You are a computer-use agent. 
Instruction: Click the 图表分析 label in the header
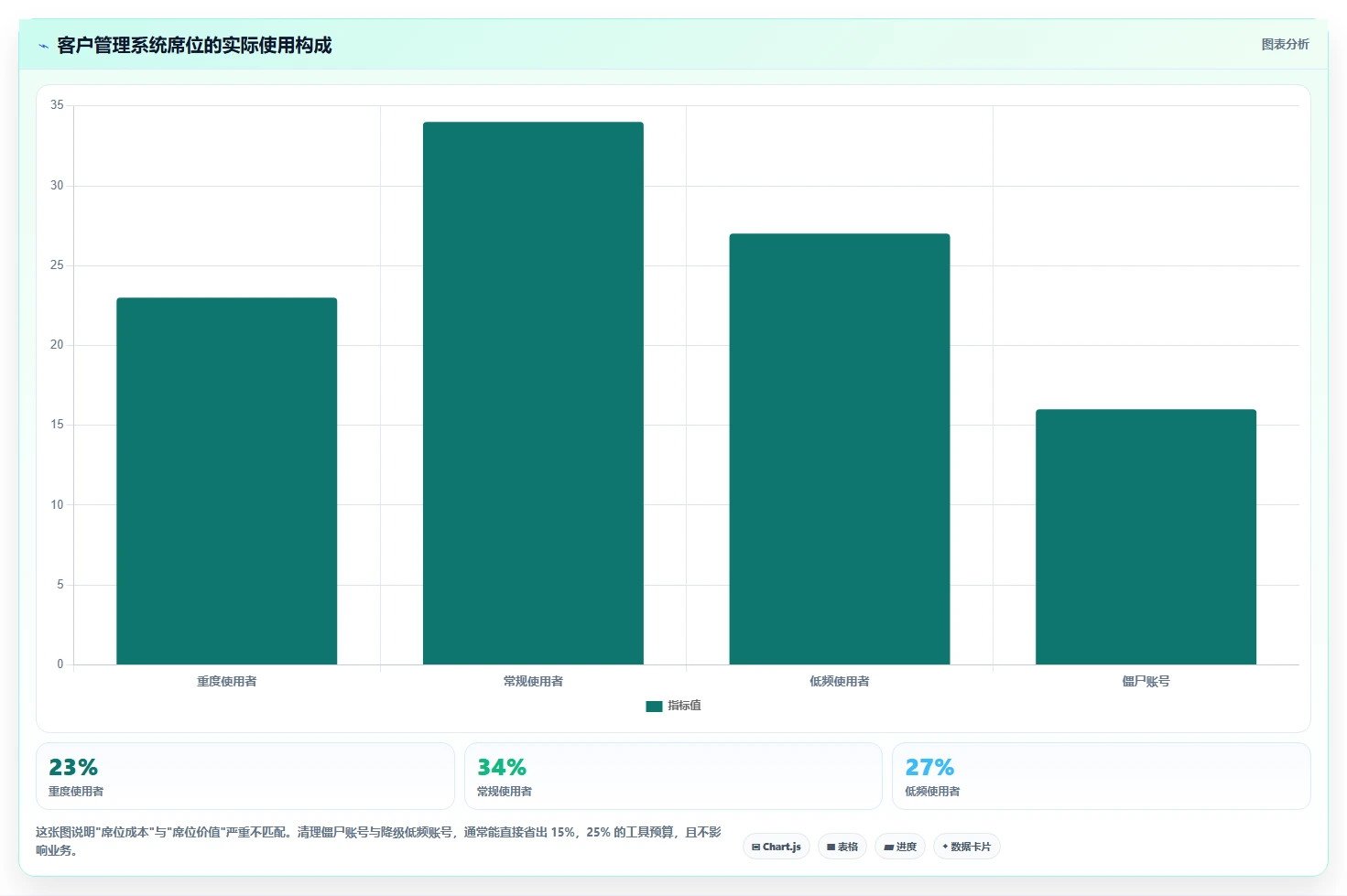(1285, 44)
